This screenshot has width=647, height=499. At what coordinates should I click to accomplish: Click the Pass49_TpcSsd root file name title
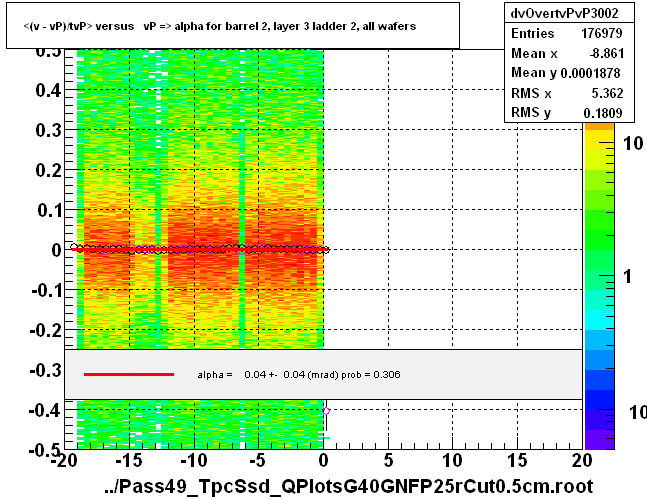point(349,486)
